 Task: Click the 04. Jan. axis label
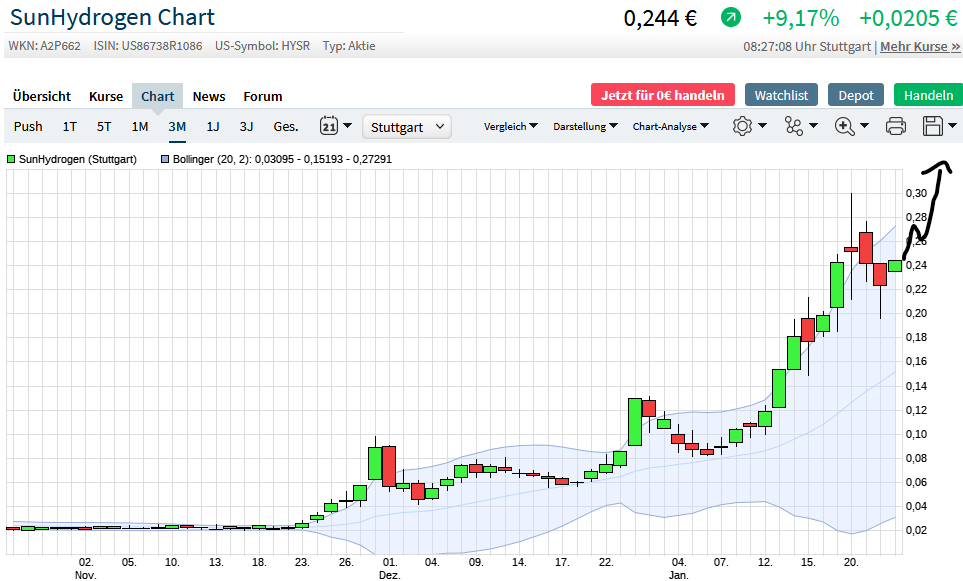[x=679, y=568]
